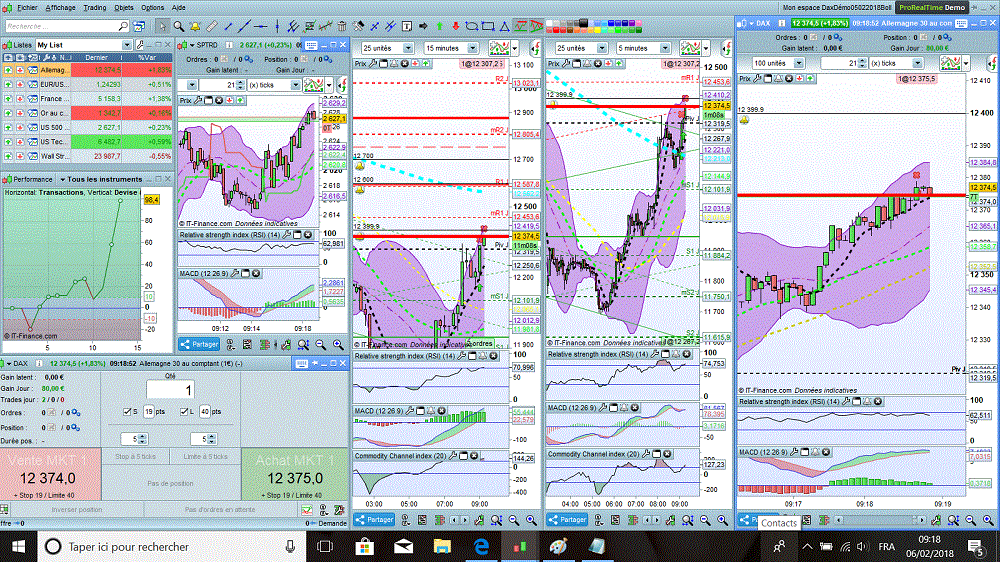Open the 25 unités dropdown of 15 minutes chart

(408, 48)
